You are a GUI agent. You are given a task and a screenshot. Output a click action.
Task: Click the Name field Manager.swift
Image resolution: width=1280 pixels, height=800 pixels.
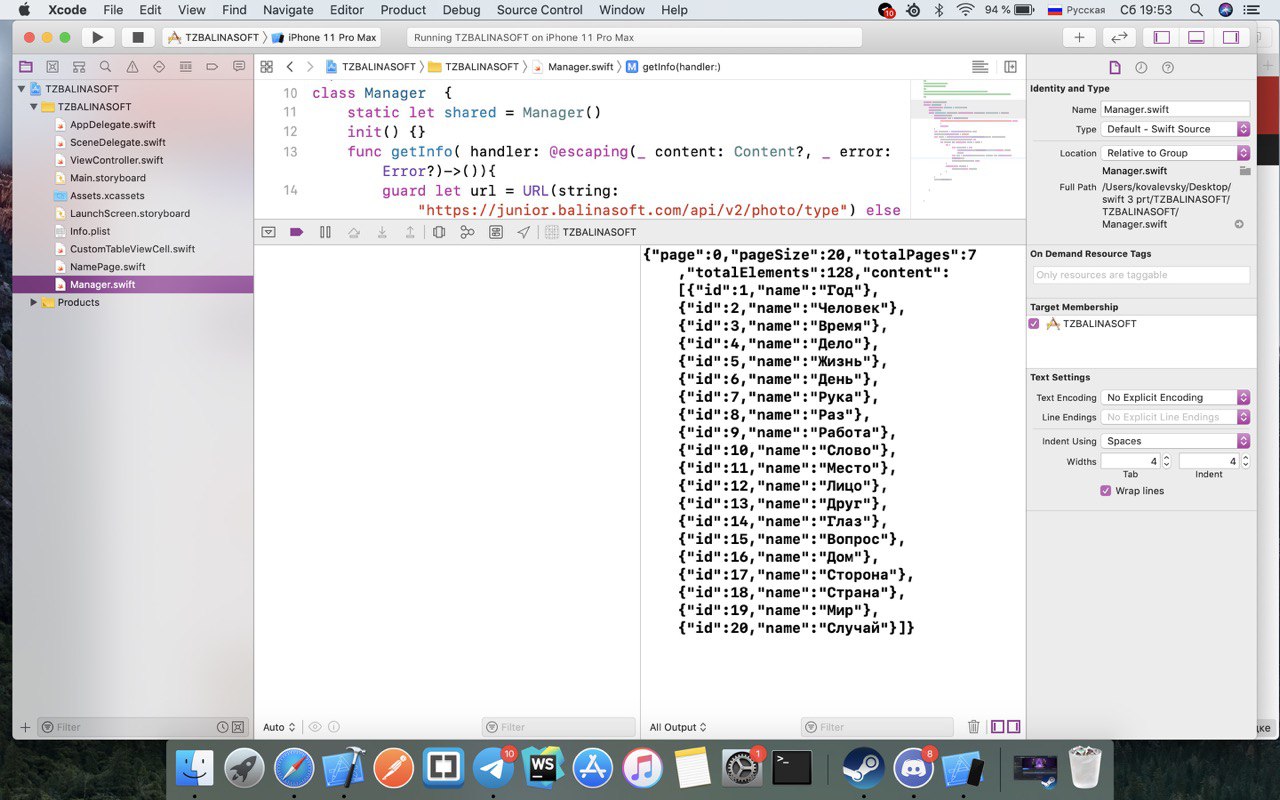[1175, 109]
